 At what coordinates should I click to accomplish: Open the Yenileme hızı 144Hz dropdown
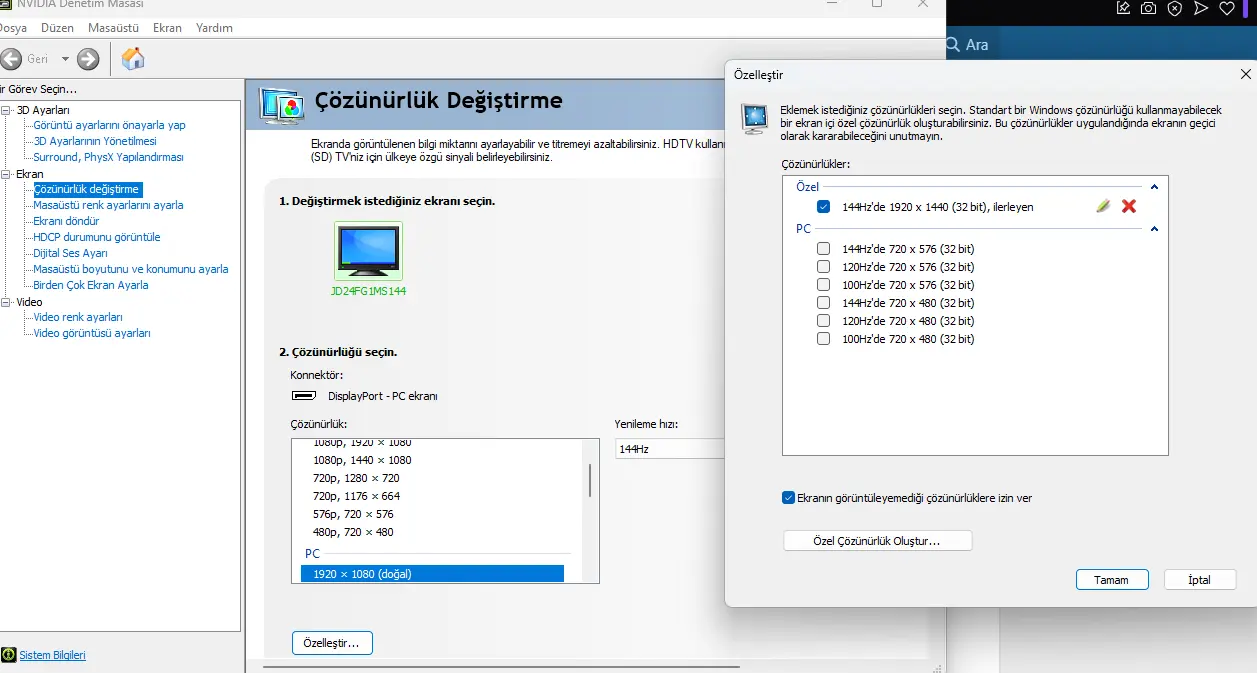tap(669, 449)
